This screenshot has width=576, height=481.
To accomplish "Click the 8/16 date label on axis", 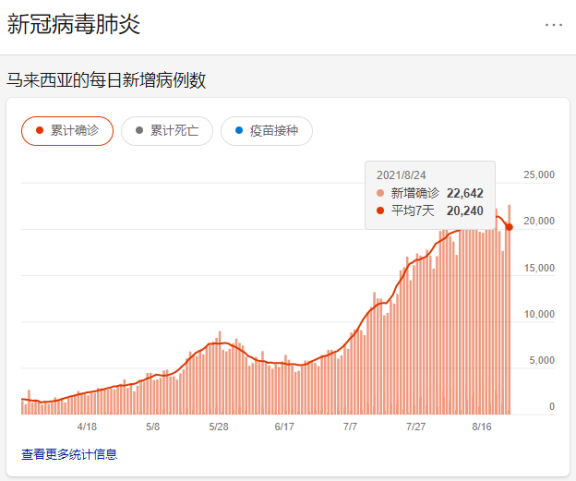I will point(482,427).
